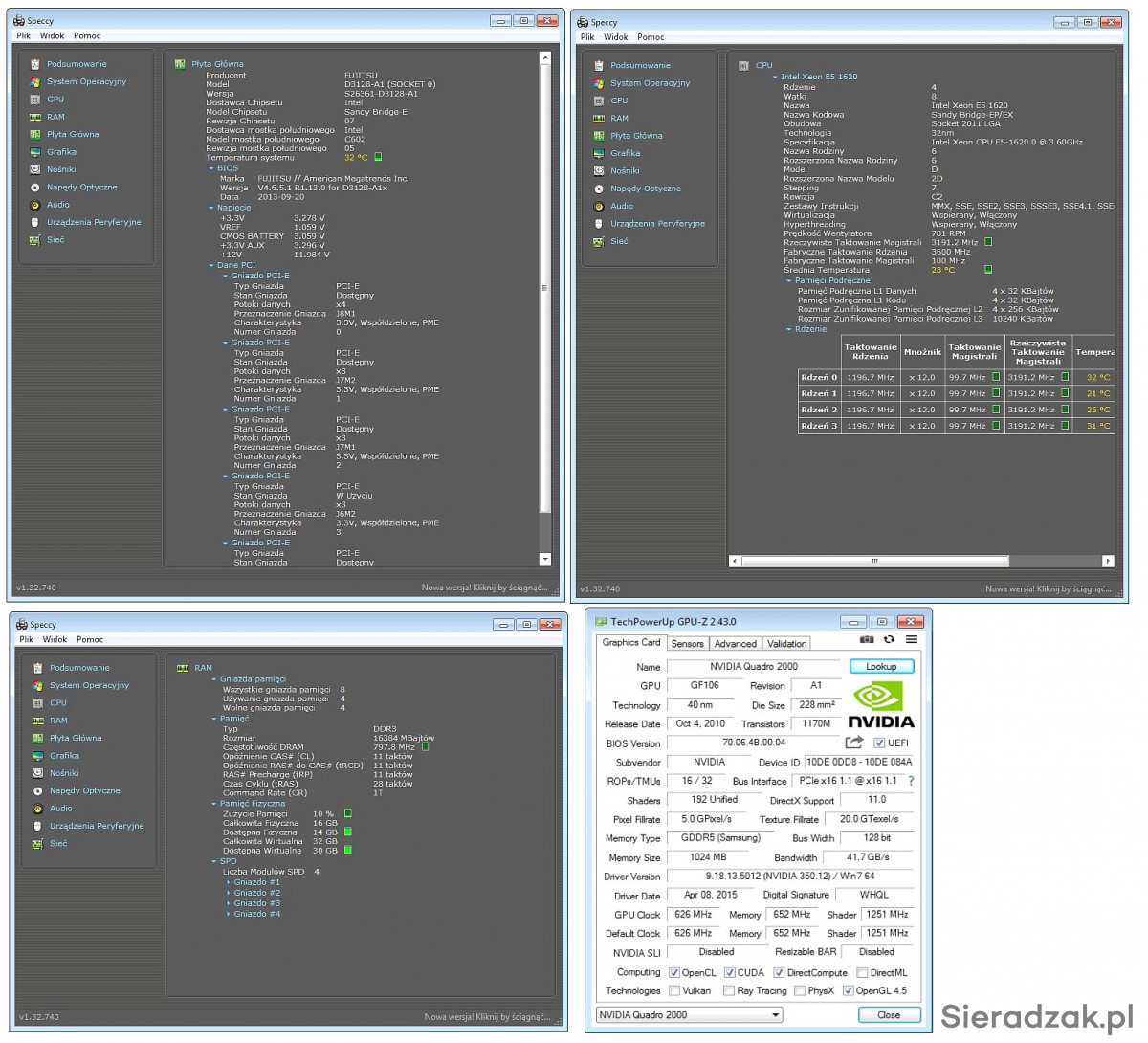Open Pomoc menu in Speccy RAM window
The height and width of the screenshot is (1043, 1148).
[90, 639]
